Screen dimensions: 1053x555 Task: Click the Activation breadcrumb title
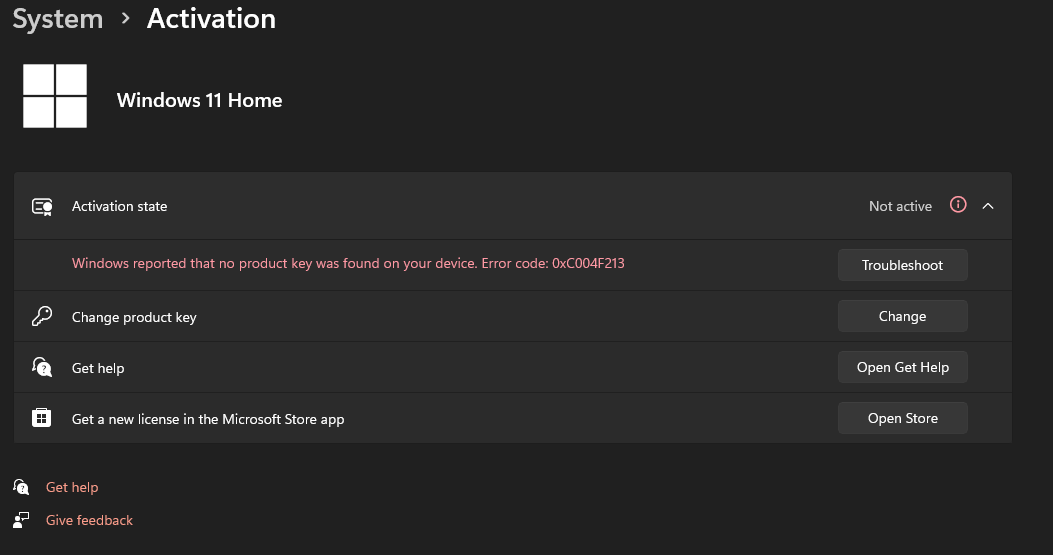[211, 19]
